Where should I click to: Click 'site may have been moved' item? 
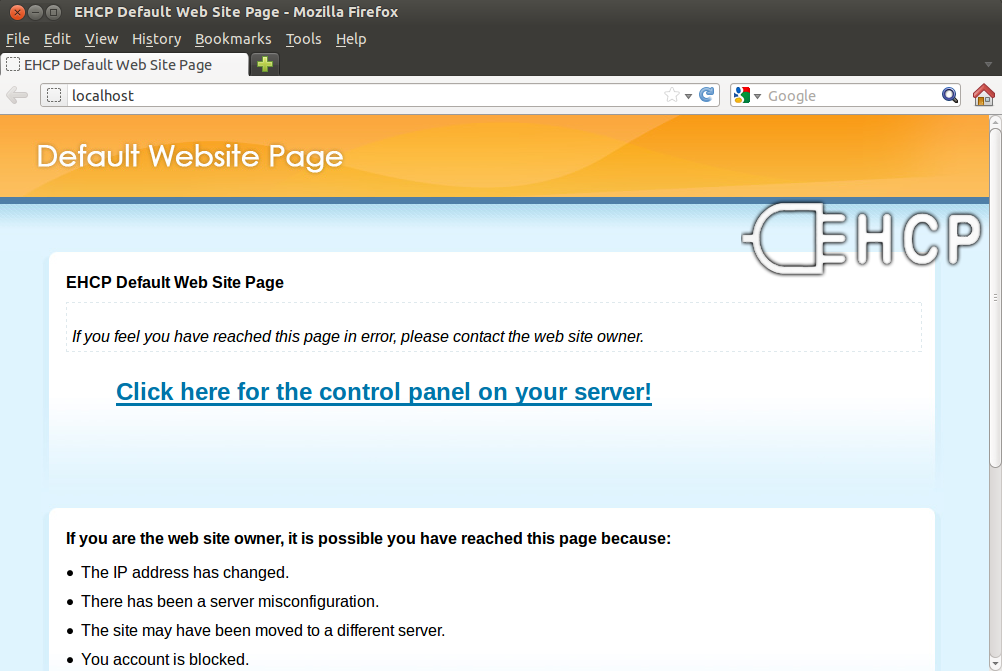pyautogui.click(x=263, y=630)
